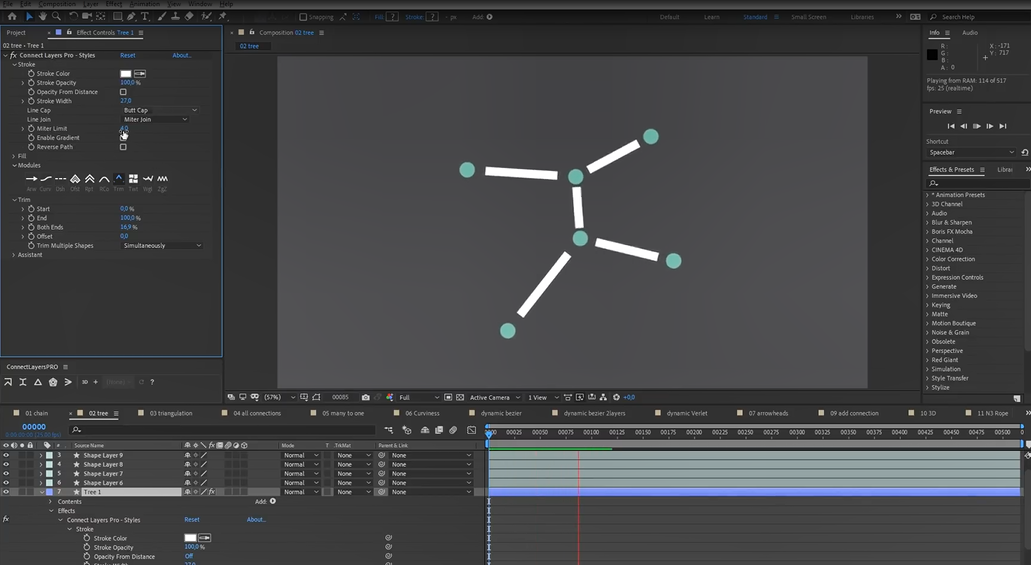
Task: Hide Tree 1 layer with eye icon
Action: 6,492
